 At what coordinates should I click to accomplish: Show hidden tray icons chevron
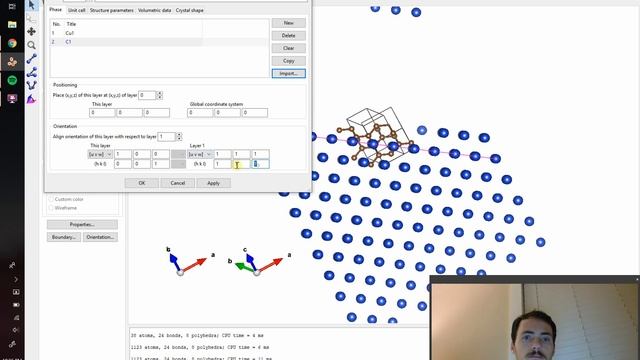(16, 280)
